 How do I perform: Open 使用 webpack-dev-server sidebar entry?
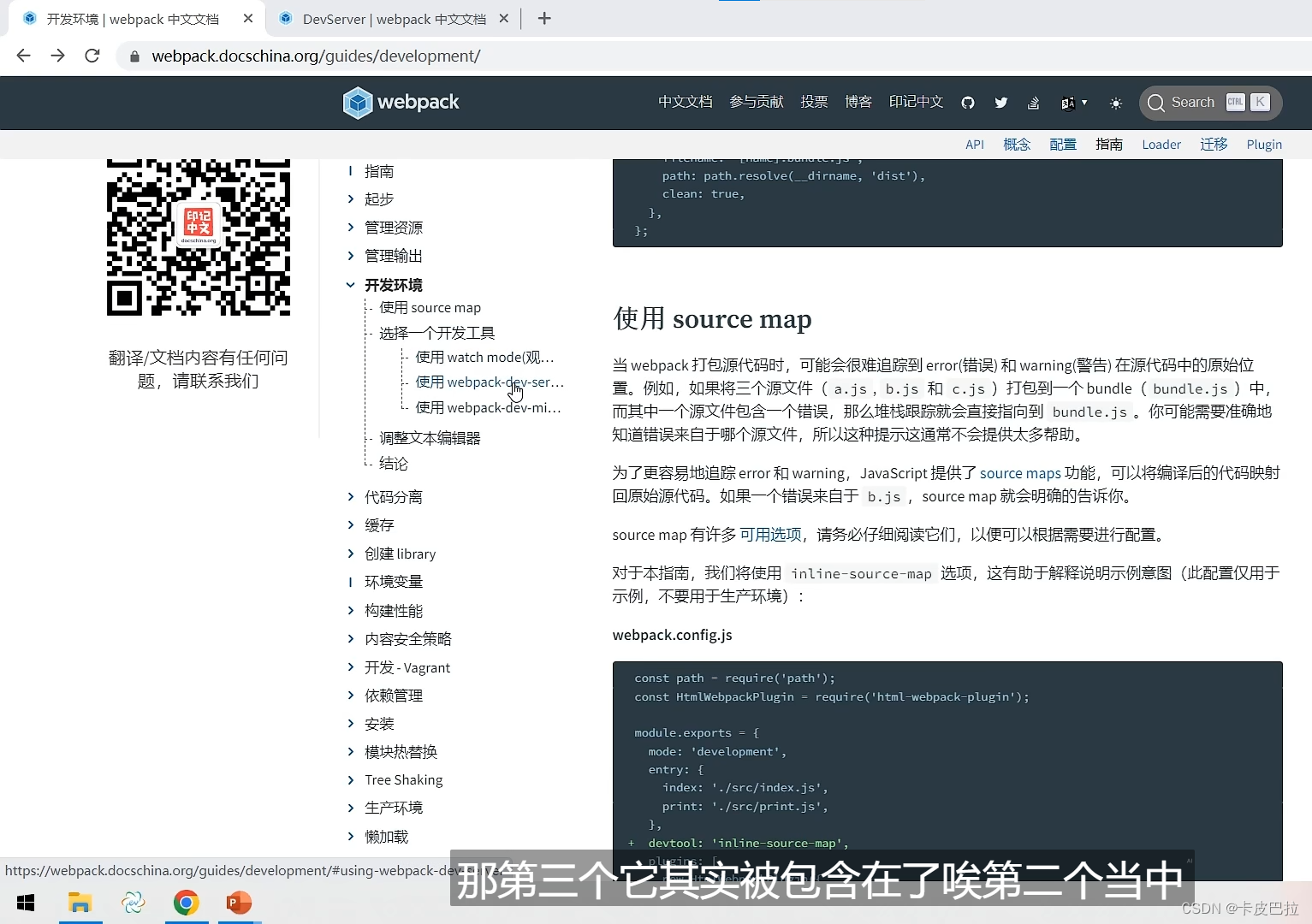pyautogui.click(x=490, y=382)
